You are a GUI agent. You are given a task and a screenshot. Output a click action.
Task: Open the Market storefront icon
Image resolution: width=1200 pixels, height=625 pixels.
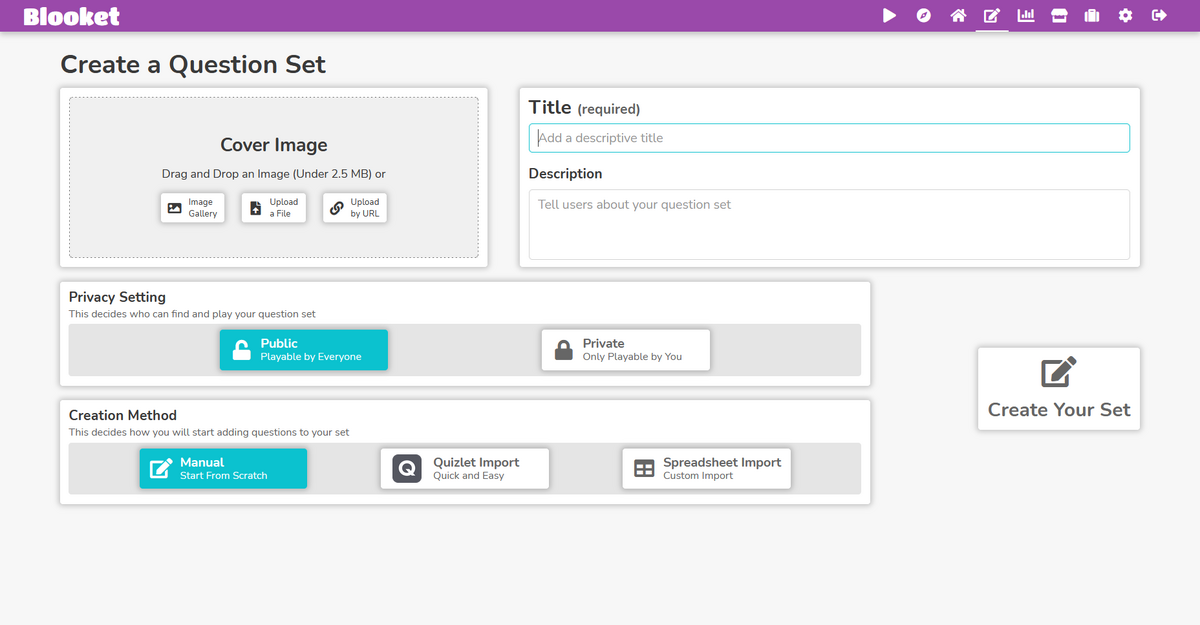coord(1058,15)
